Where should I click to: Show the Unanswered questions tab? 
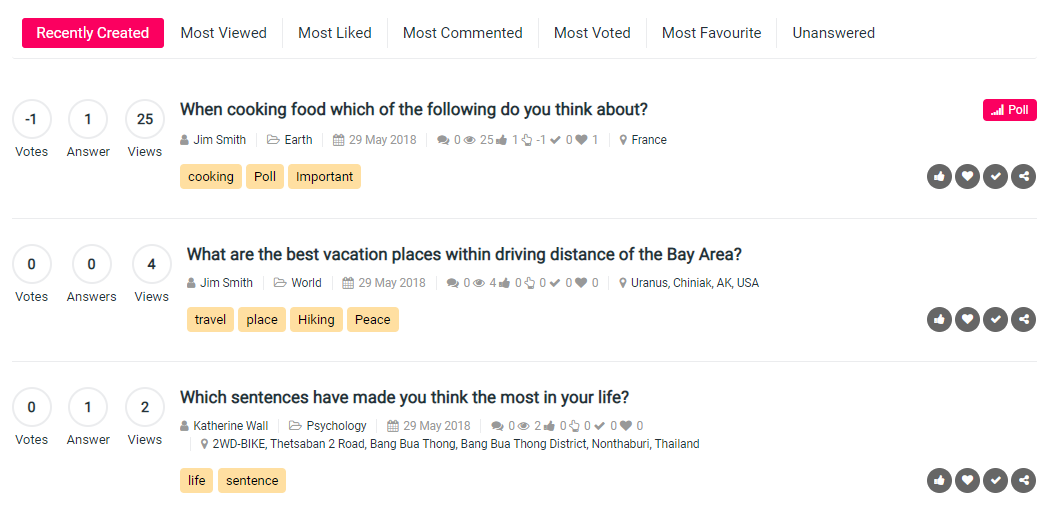[x=833, y=33]
